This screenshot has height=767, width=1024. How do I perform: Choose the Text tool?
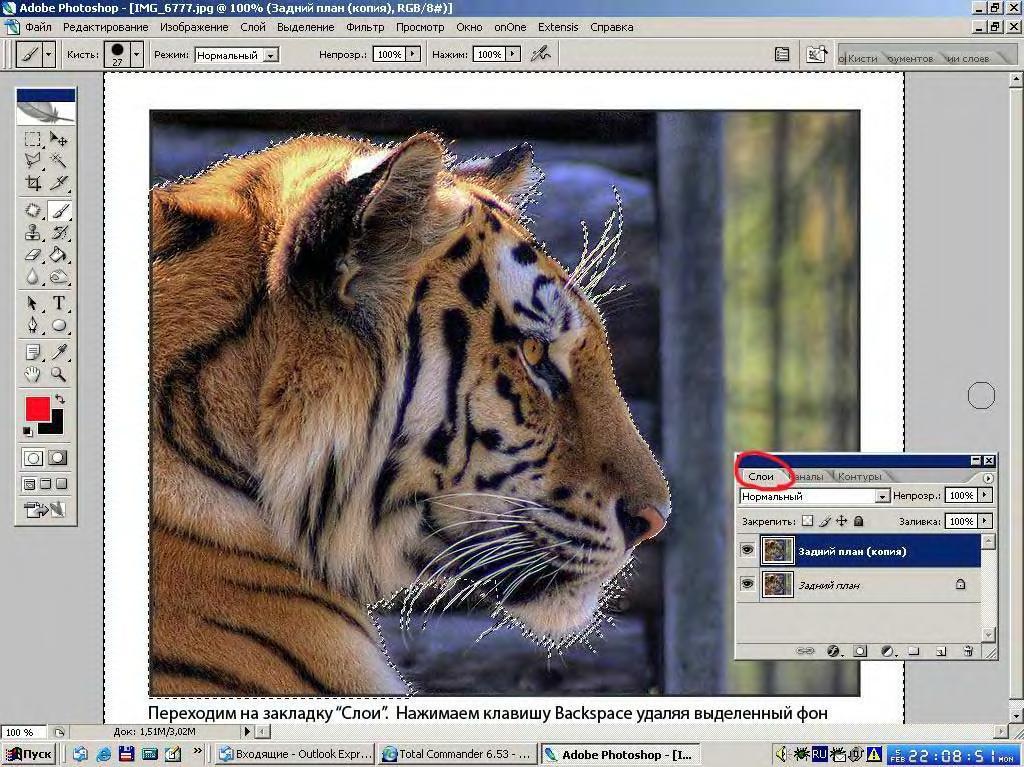point(59,303)
